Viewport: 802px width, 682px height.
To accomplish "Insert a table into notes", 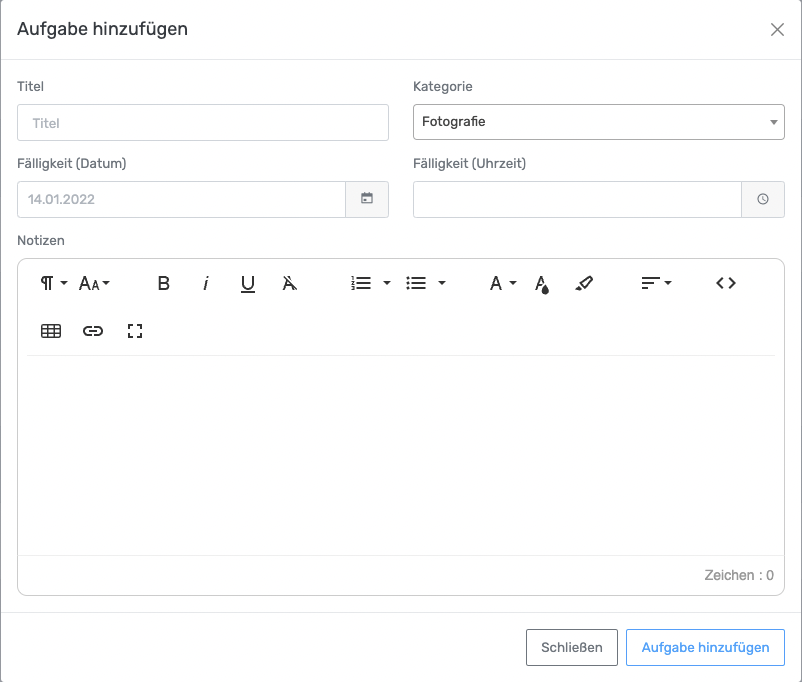I will (x=51, y=331).
